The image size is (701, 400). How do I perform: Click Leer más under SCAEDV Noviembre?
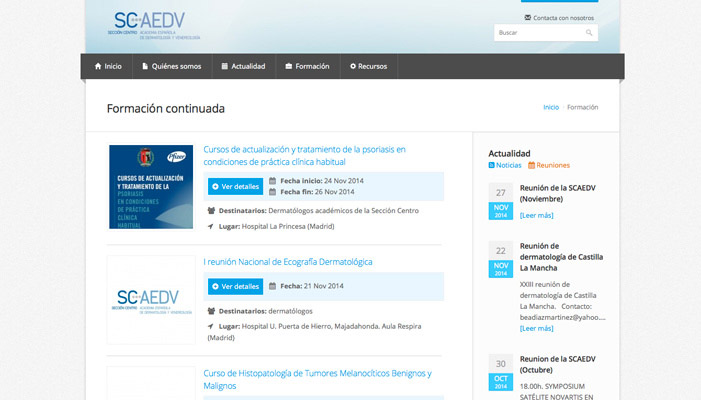536,215
